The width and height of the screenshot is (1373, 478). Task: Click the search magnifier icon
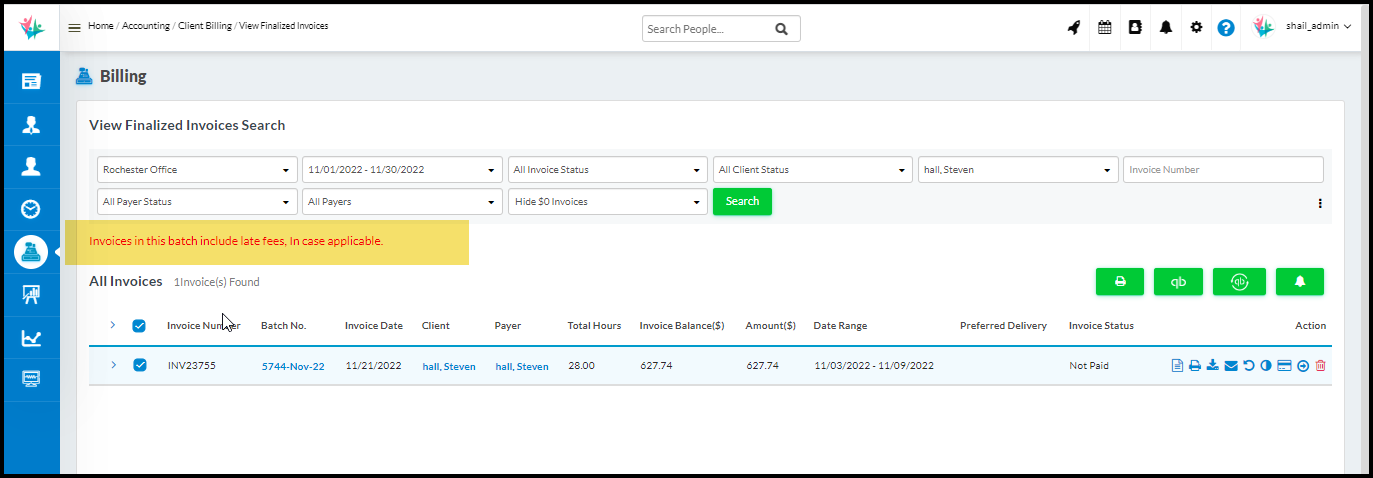[781, 29]
